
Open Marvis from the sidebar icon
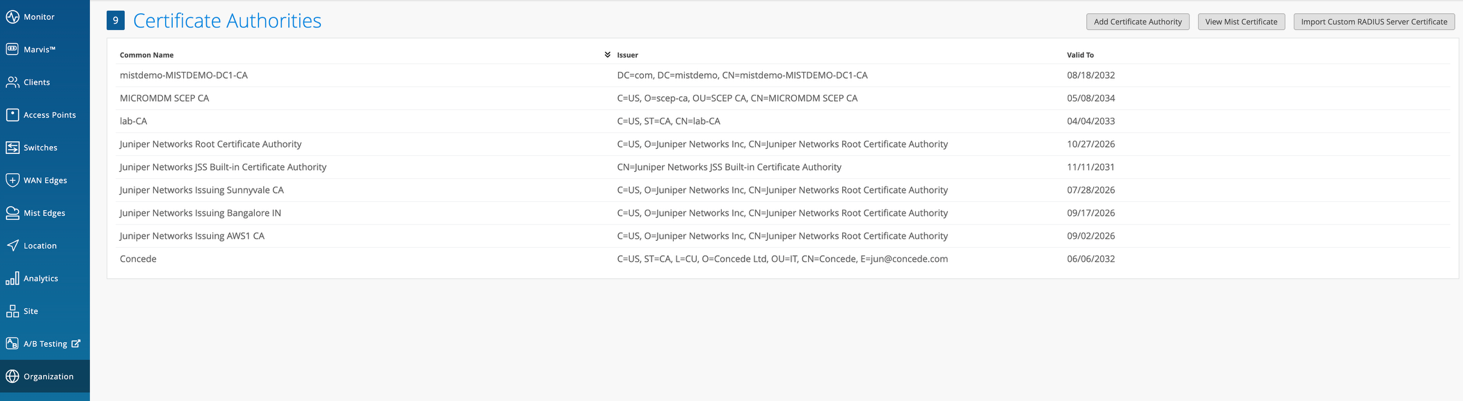pyautogui.click(x=12, y=49)
